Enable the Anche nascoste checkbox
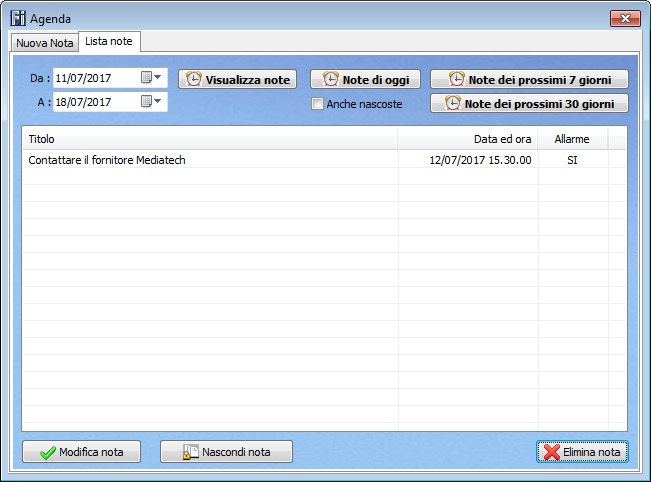 coord(317,104)
